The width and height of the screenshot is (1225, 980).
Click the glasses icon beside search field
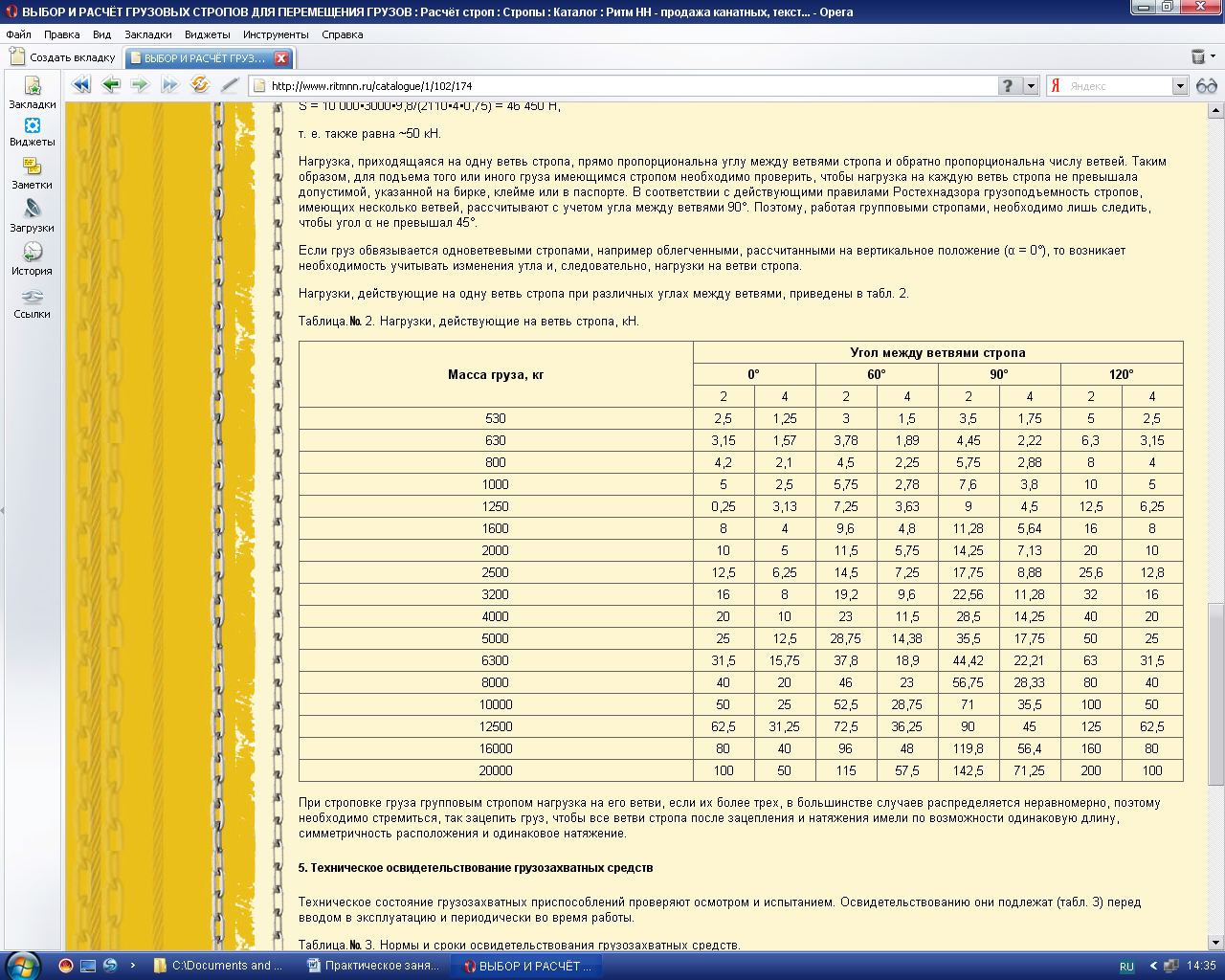[1206, 86]
